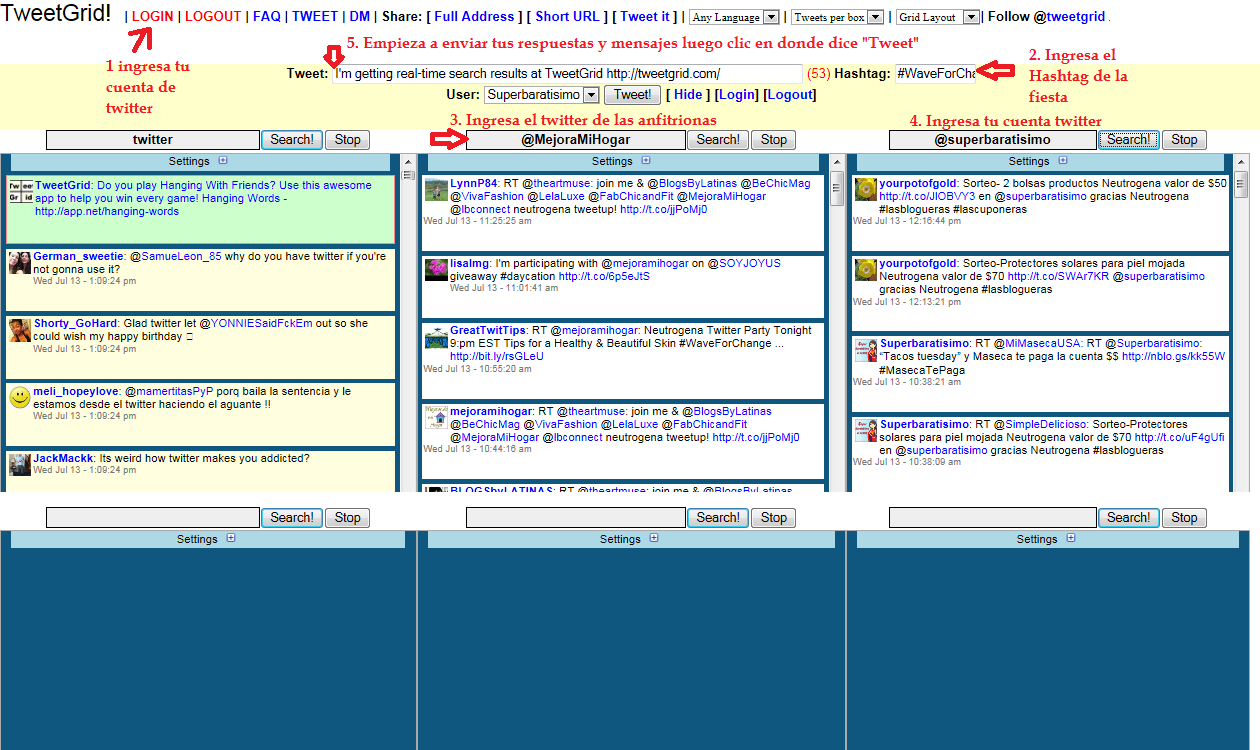Open the User dropdown showing Superbaratisimo

(541, 95)
